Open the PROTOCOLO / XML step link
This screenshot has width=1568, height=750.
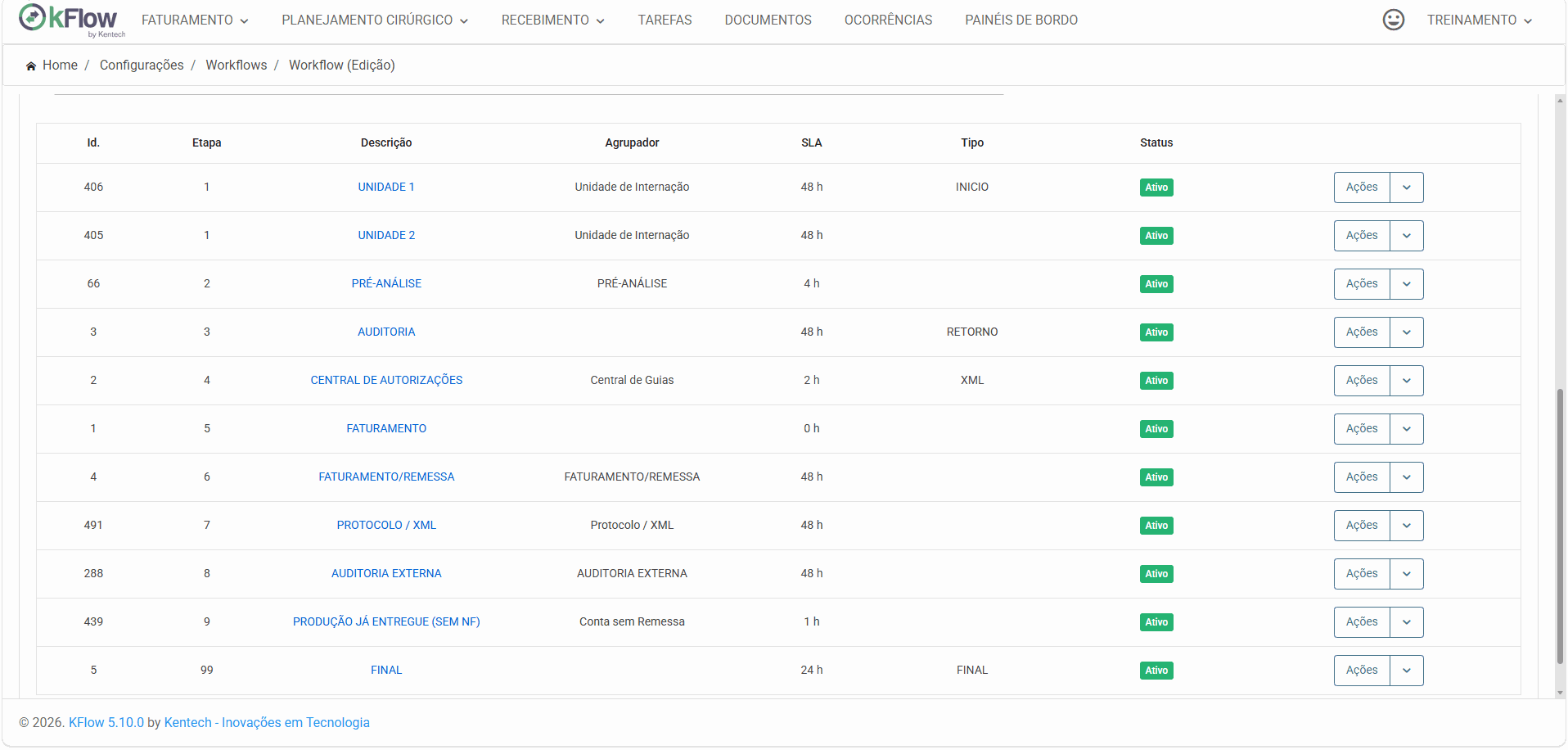386,525
